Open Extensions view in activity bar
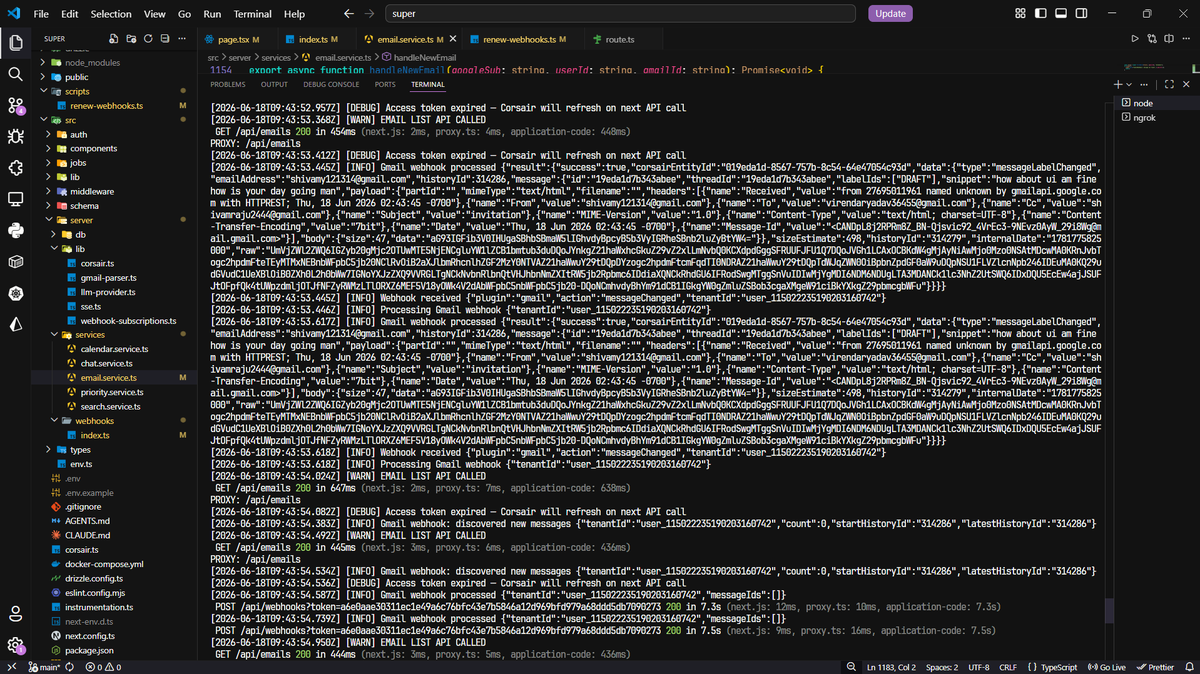 click(x=15, y=168)
